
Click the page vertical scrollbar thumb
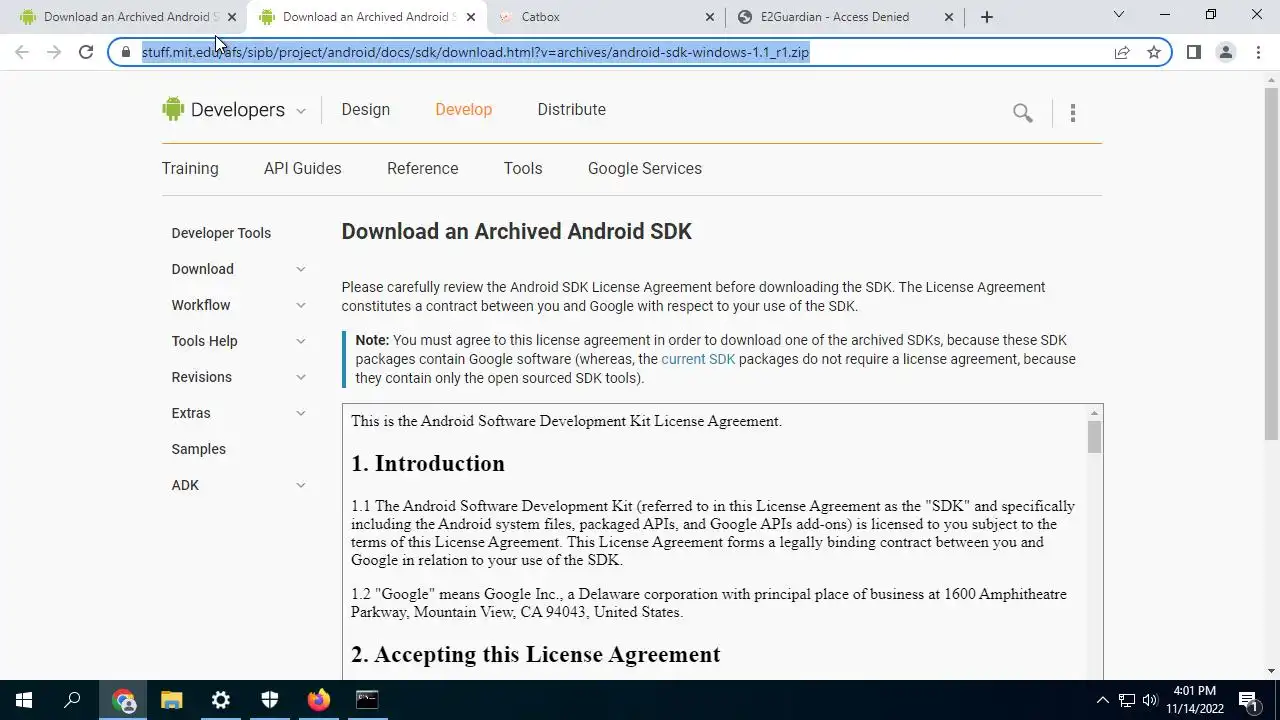1271,263
